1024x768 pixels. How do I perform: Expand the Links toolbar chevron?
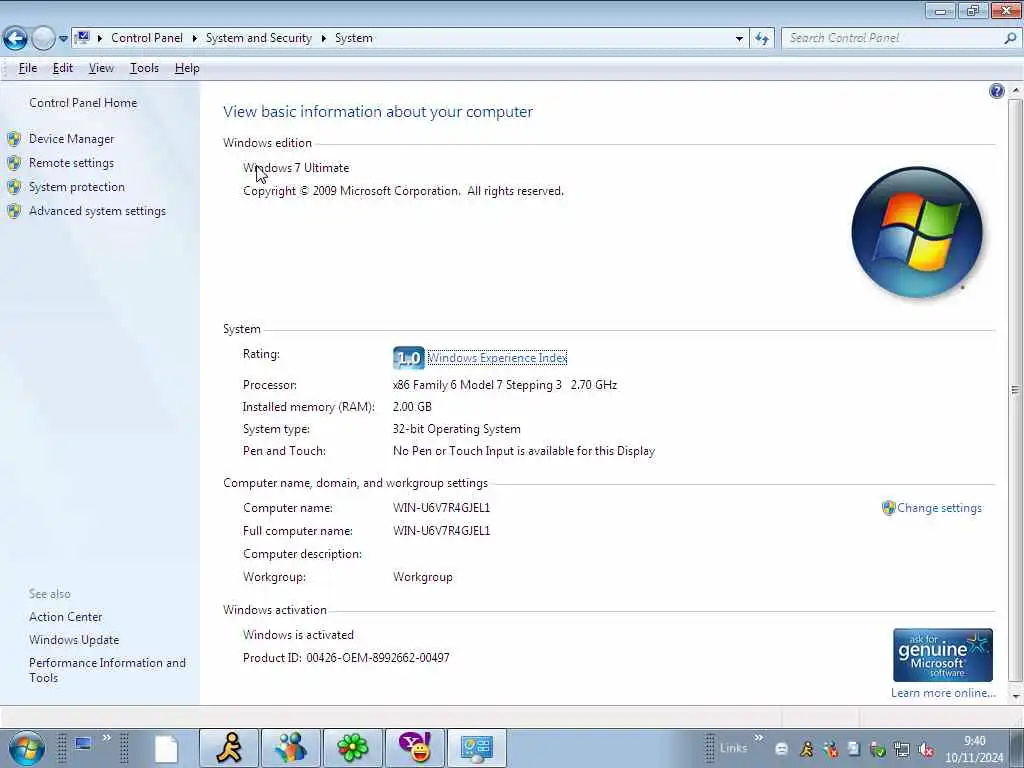click(759, 738)
